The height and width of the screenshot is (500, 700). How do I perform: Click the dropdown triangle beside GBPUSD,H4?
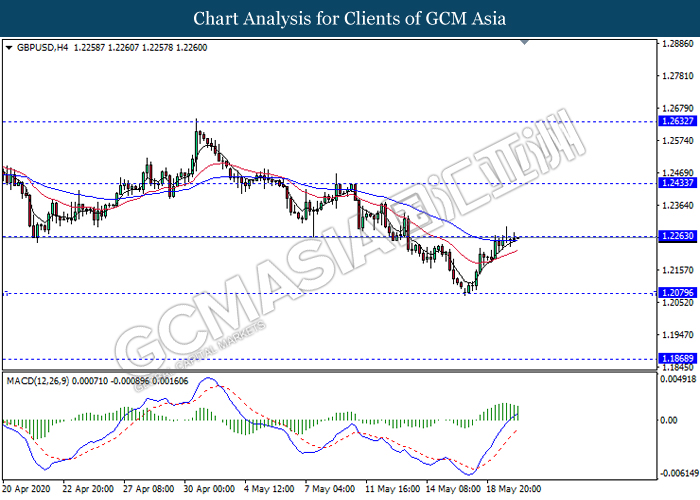pyautogui.click(x=9, y=48)
